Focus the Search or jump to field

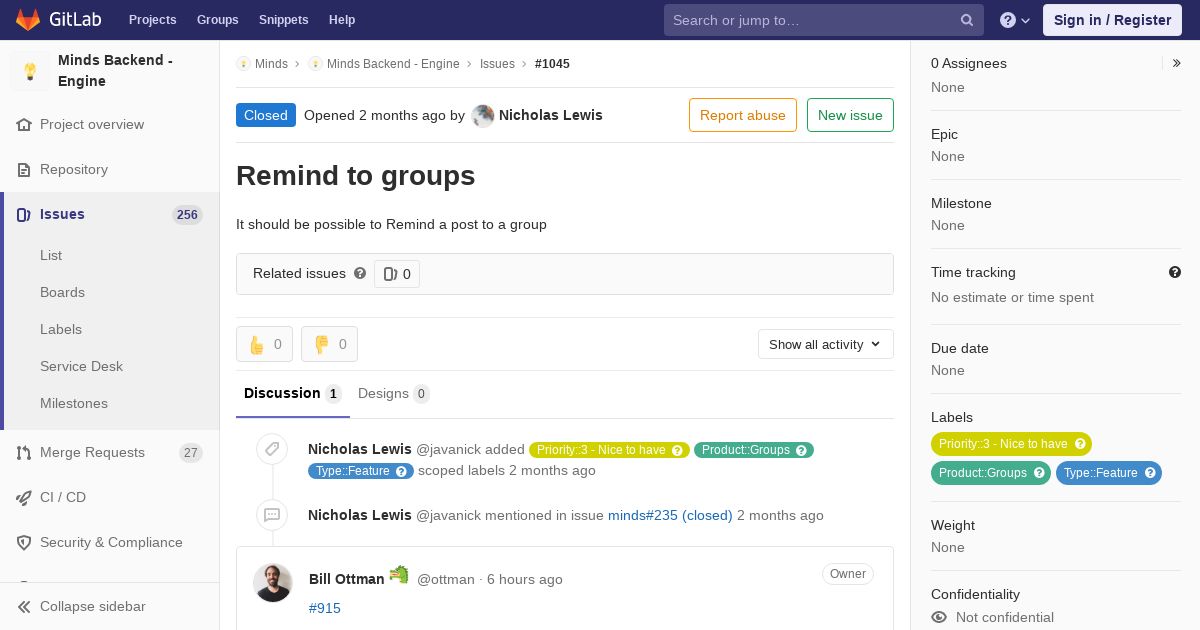824,20
